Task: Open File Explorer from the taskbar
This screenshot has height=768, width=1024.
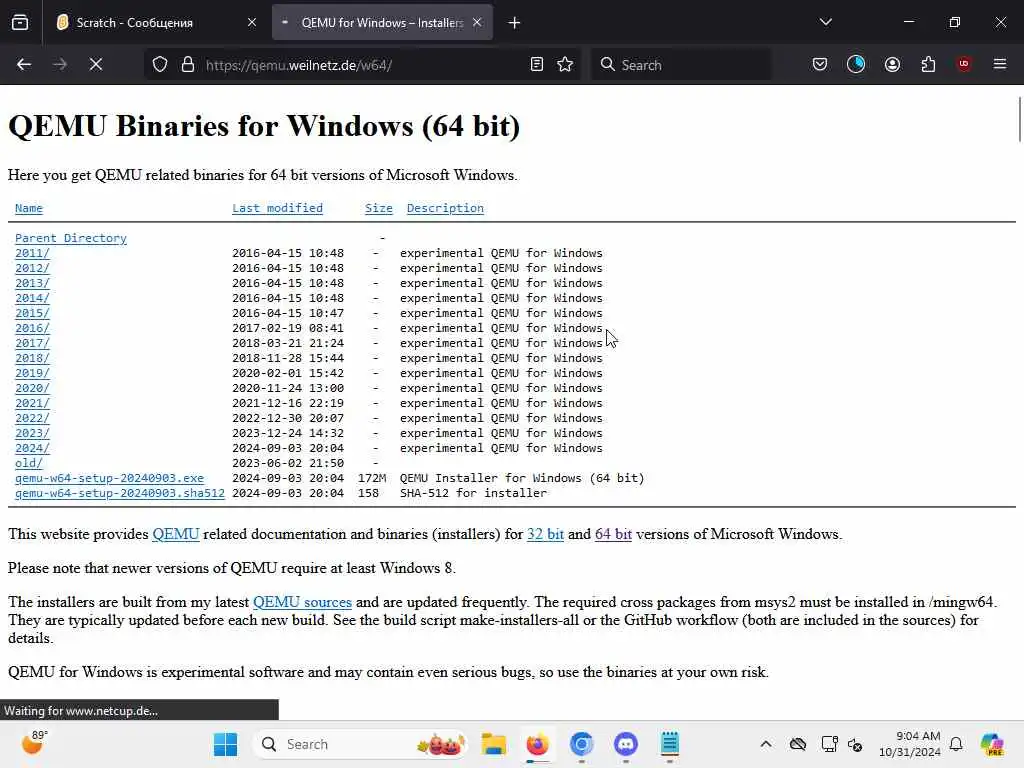Action: (494, 744)
